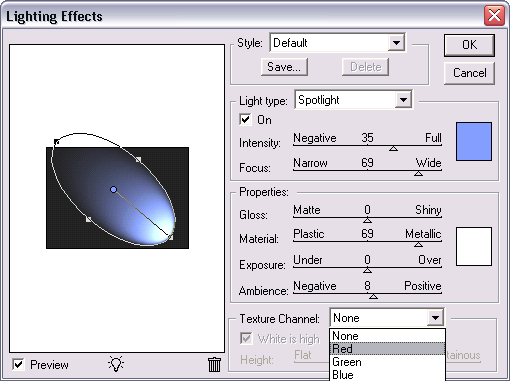Screen dimensions: 510x381
Task: Click the Flat label on Height slider
Action: 303,355
